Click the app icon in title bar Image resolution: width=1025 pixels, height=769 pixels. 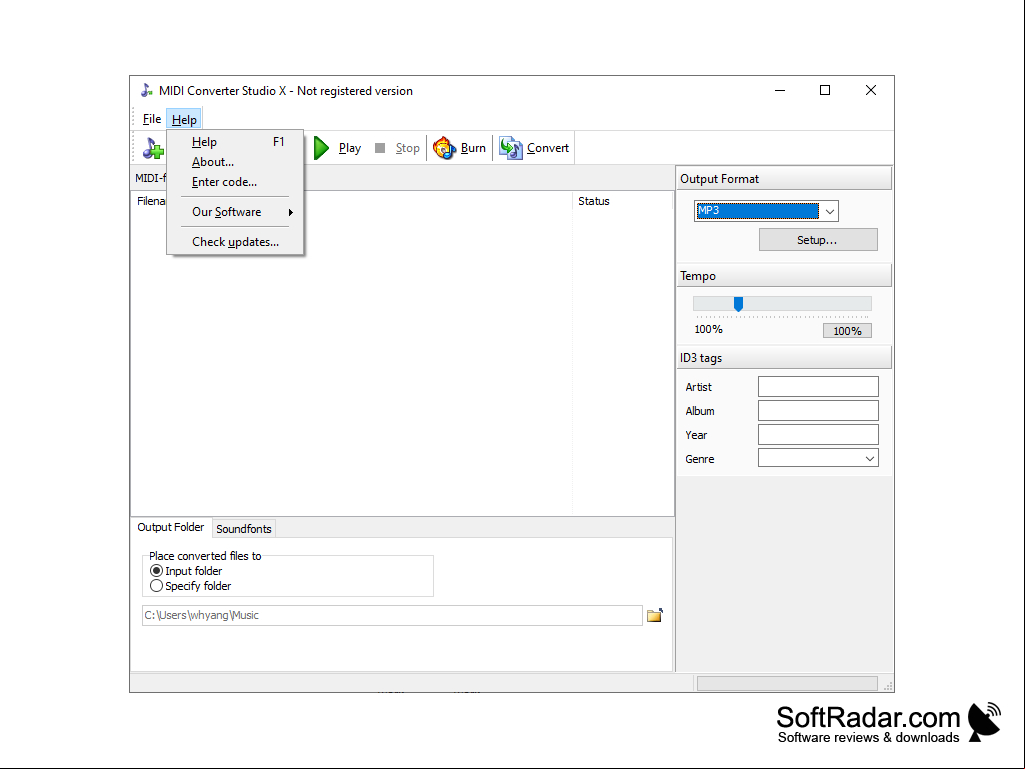click(147, 91)
